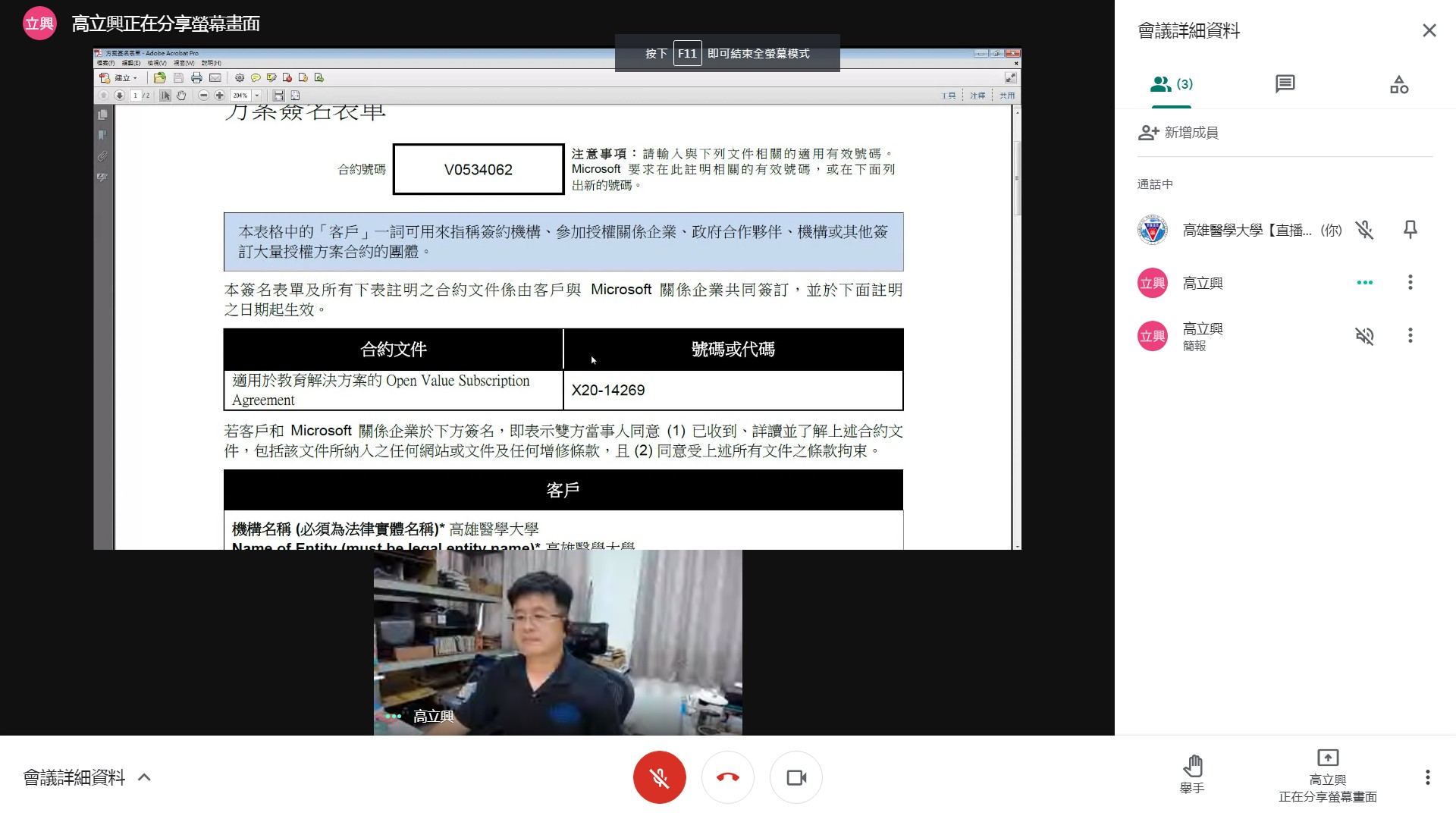This screenshot has width=1456, height=819.
Task: Click the X20-14269 code cell
Action: point(733,390)
